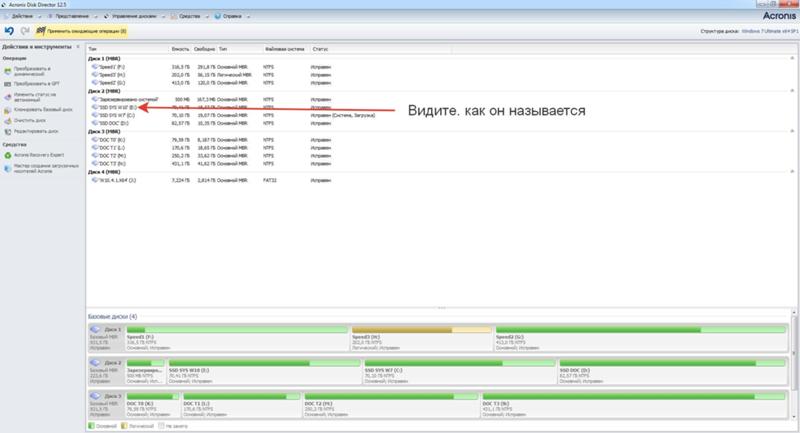
Task: Collapse the Диск 1 (MBR) group arrow
Action: (792, 59)
